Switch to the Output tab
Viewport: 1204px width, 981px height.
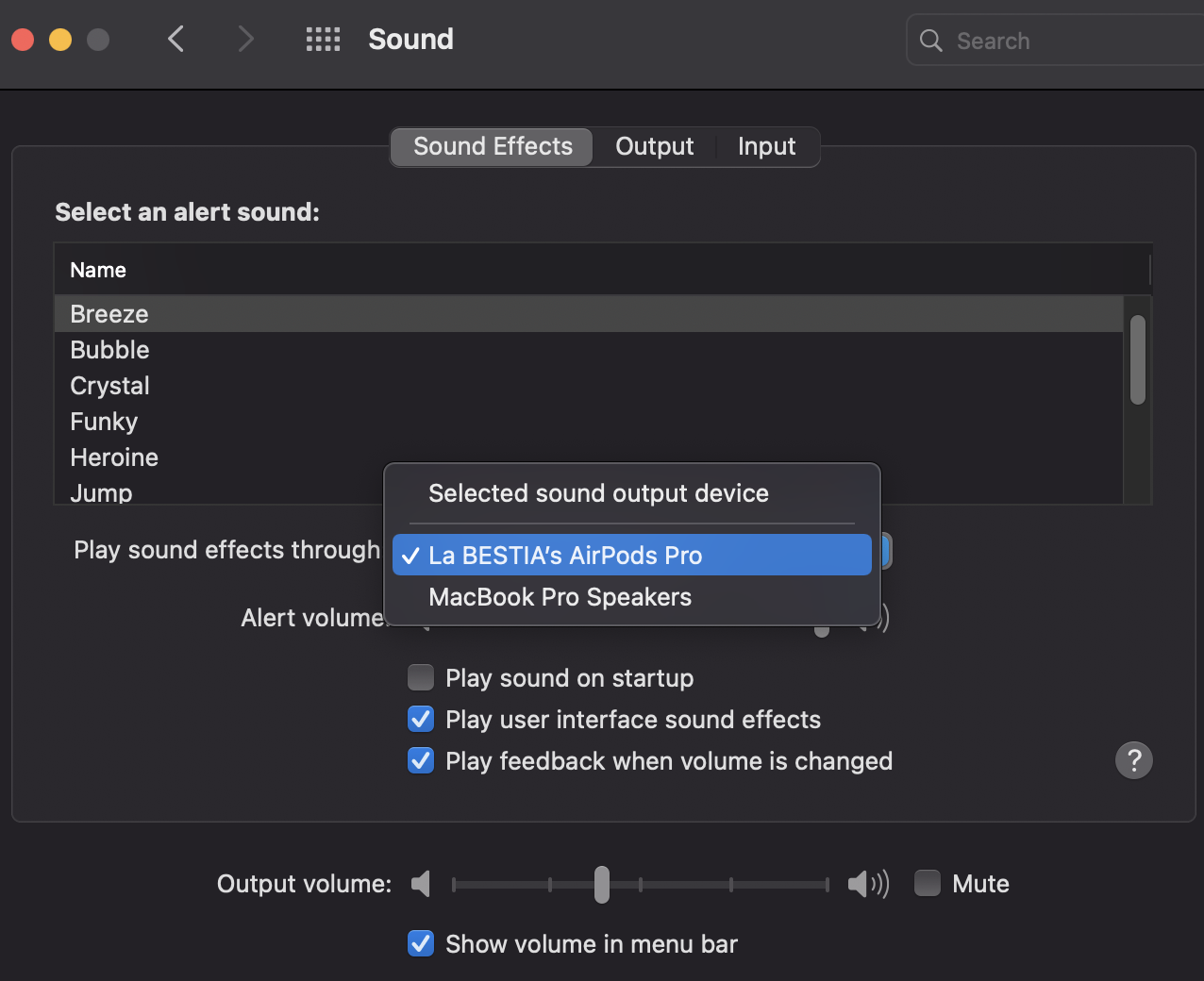[655, 147]
